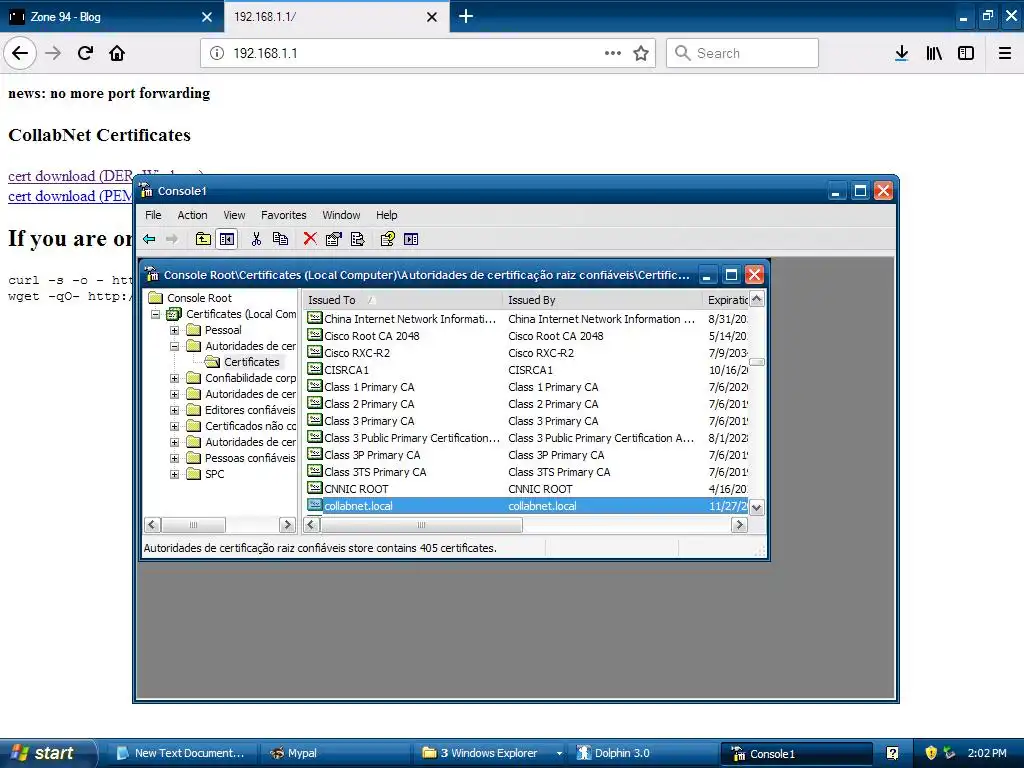The width and height of the screenshot is (1024, 768).
Task: Open the Window menu
Action: point(341,215)
